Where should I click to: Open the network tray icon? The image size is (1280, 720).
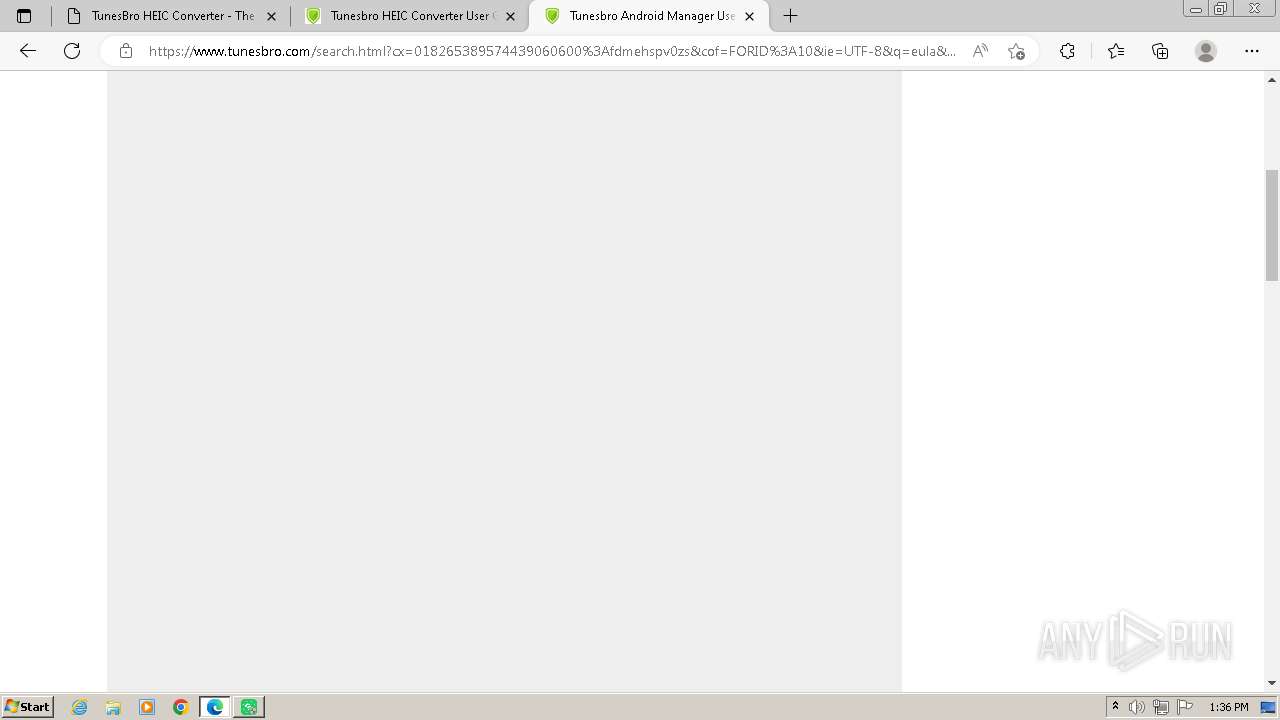pos(1161,707)
